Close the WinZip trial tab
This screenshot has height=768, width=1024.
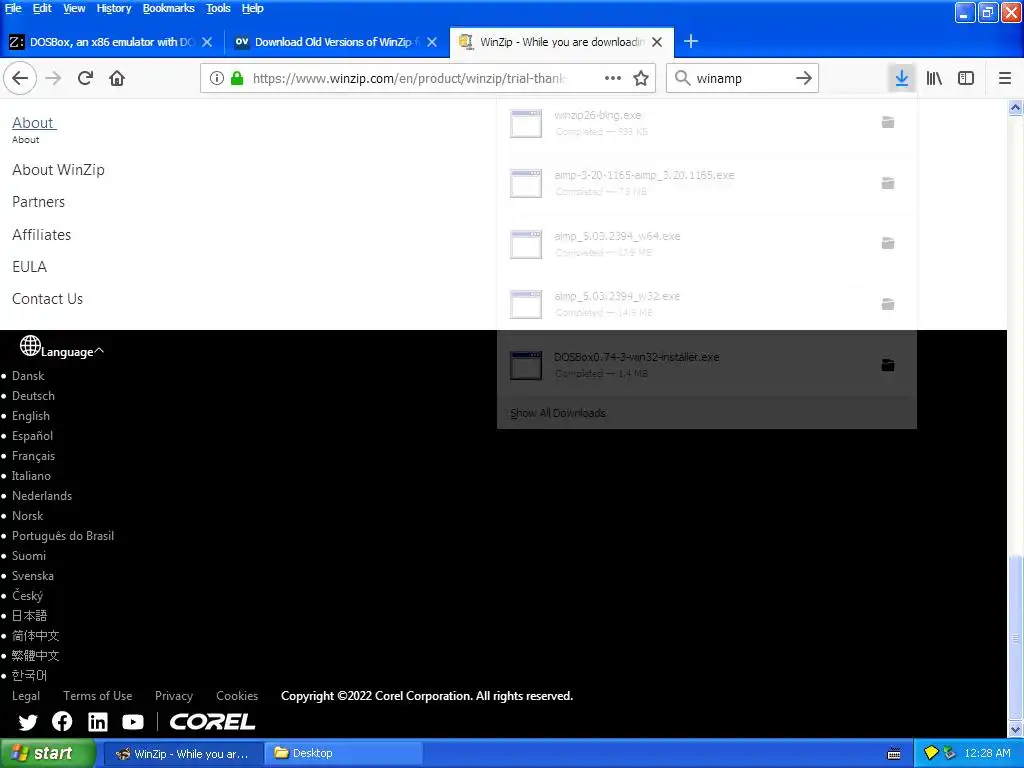click(x=657, y=42)
